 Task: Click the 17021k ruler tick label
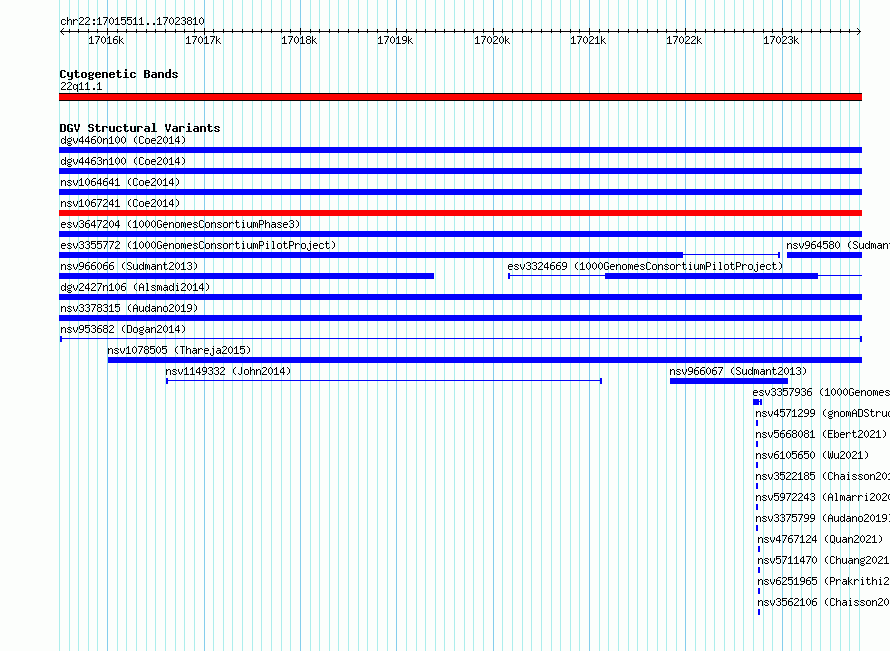point(588,40)
